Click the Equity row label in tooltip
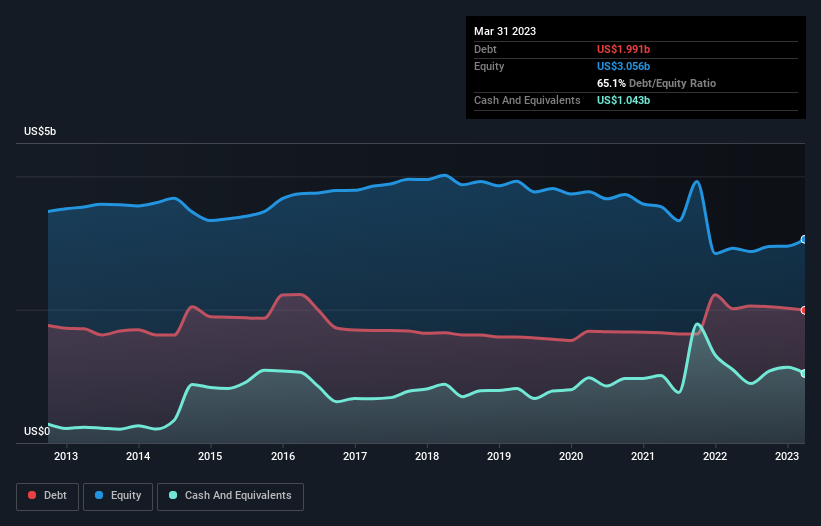 pos(489,66)
